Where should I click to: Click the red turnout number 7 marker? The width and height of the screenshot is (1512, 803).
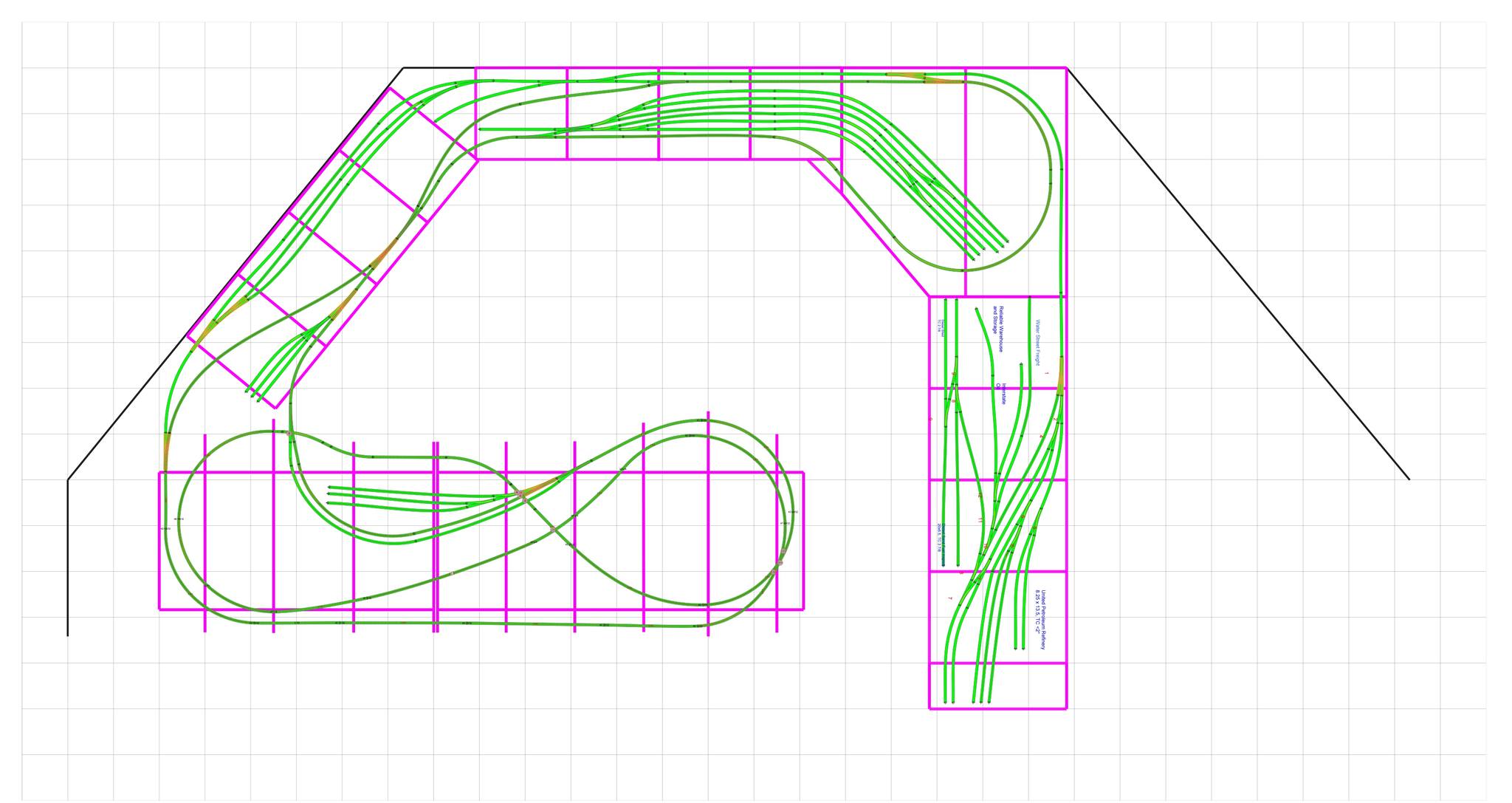pos(950,598)
